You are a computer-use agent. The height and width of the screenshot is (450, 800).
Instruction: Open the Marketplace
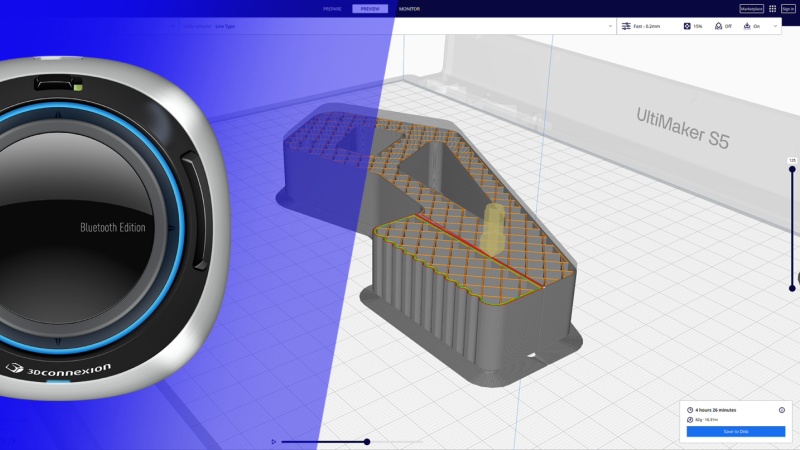(x=752, y=9)
